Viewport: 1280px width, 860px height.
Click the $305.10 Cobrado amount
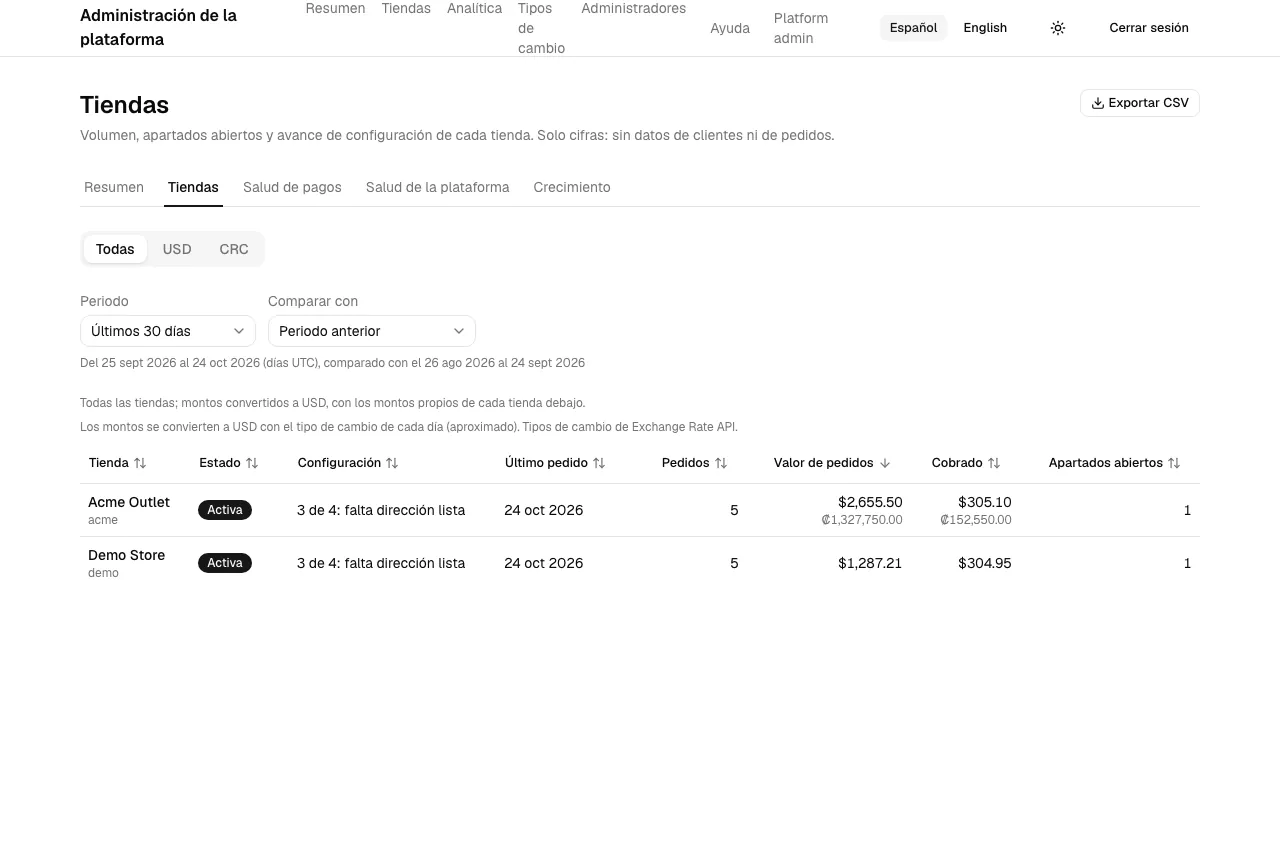(x=985, y=502)
